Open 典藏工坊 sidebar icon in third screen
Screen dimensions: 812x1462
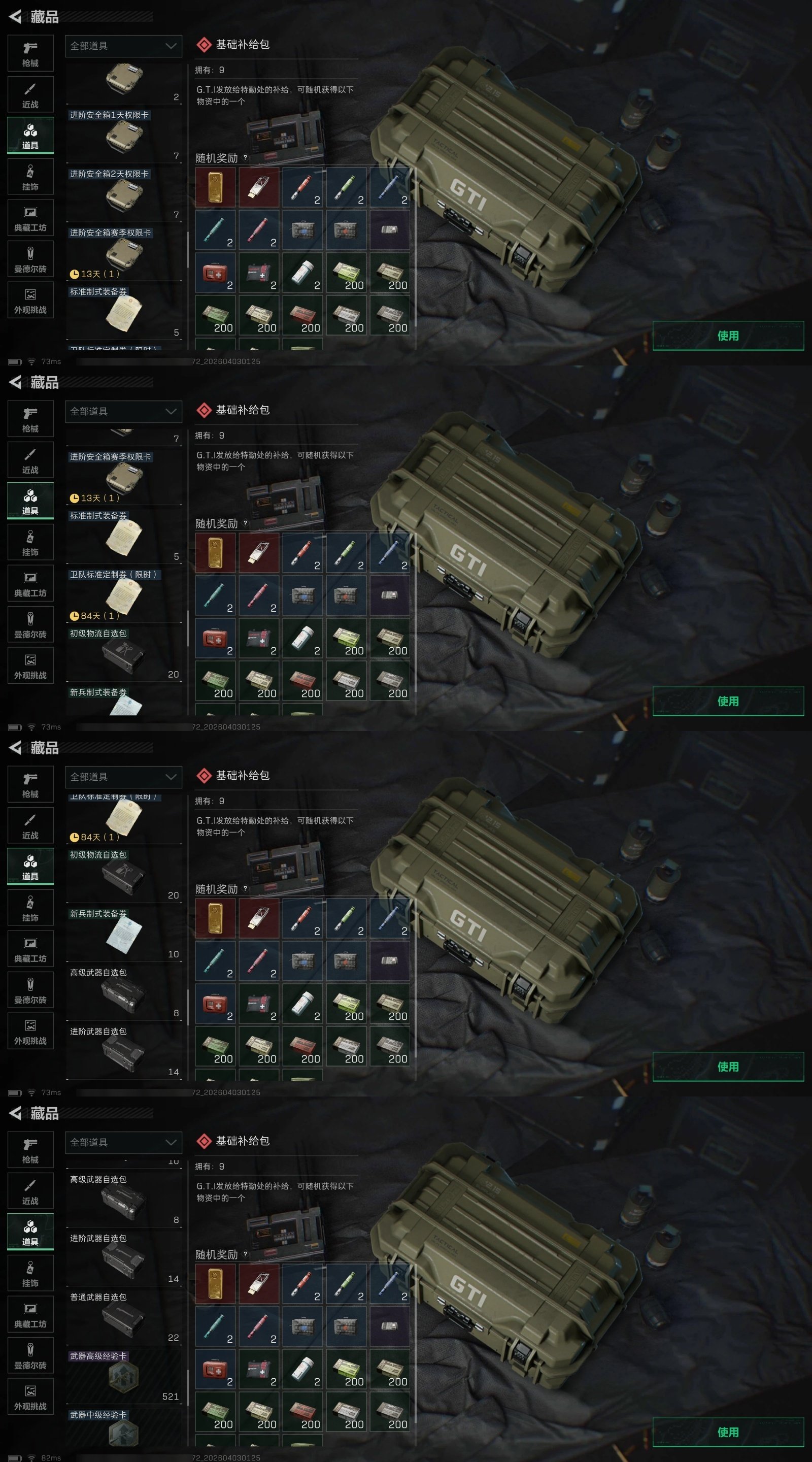click(x=30, y=948)
